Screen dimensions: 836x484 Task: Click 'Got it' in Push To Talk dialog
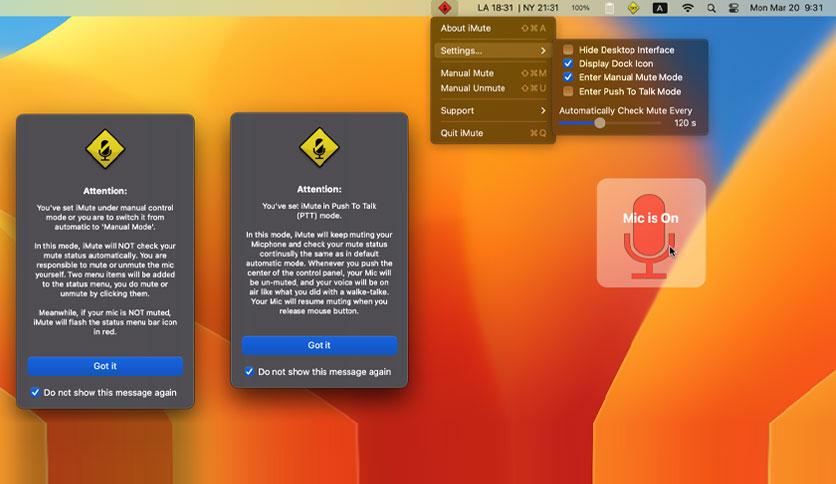tap(319, 345)
